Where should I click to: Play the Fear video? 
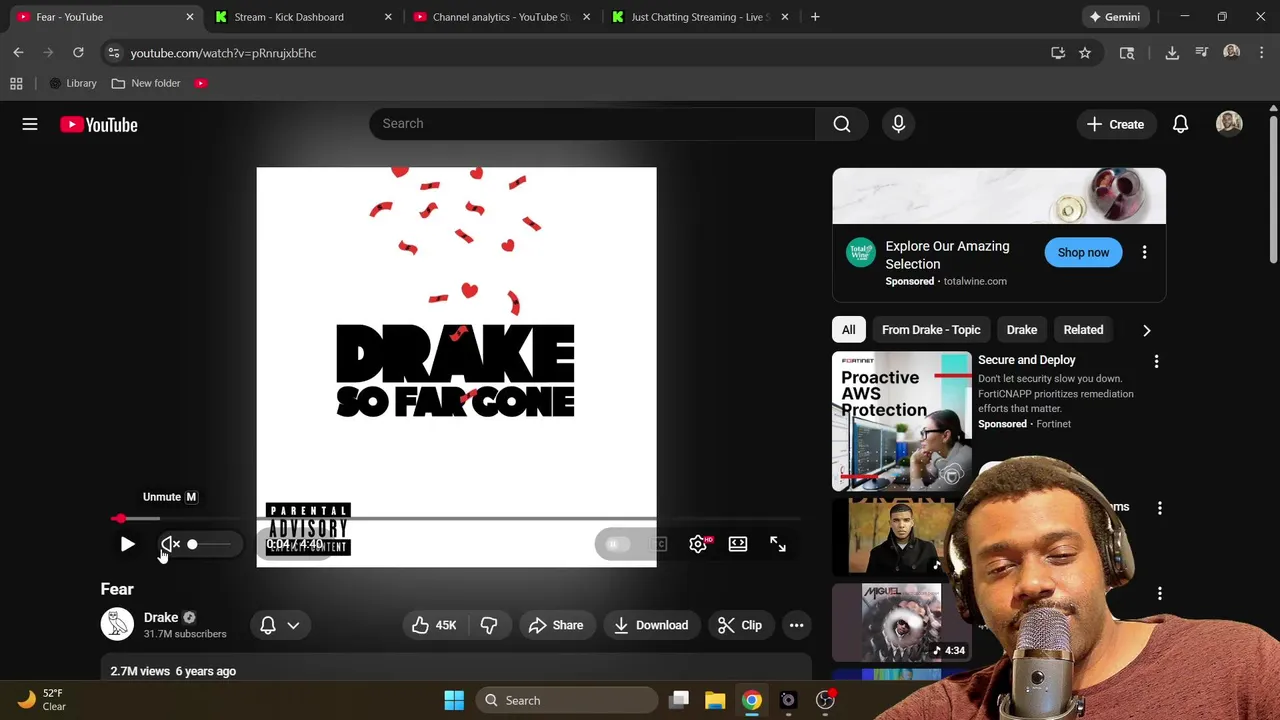[x=127, y=544]
